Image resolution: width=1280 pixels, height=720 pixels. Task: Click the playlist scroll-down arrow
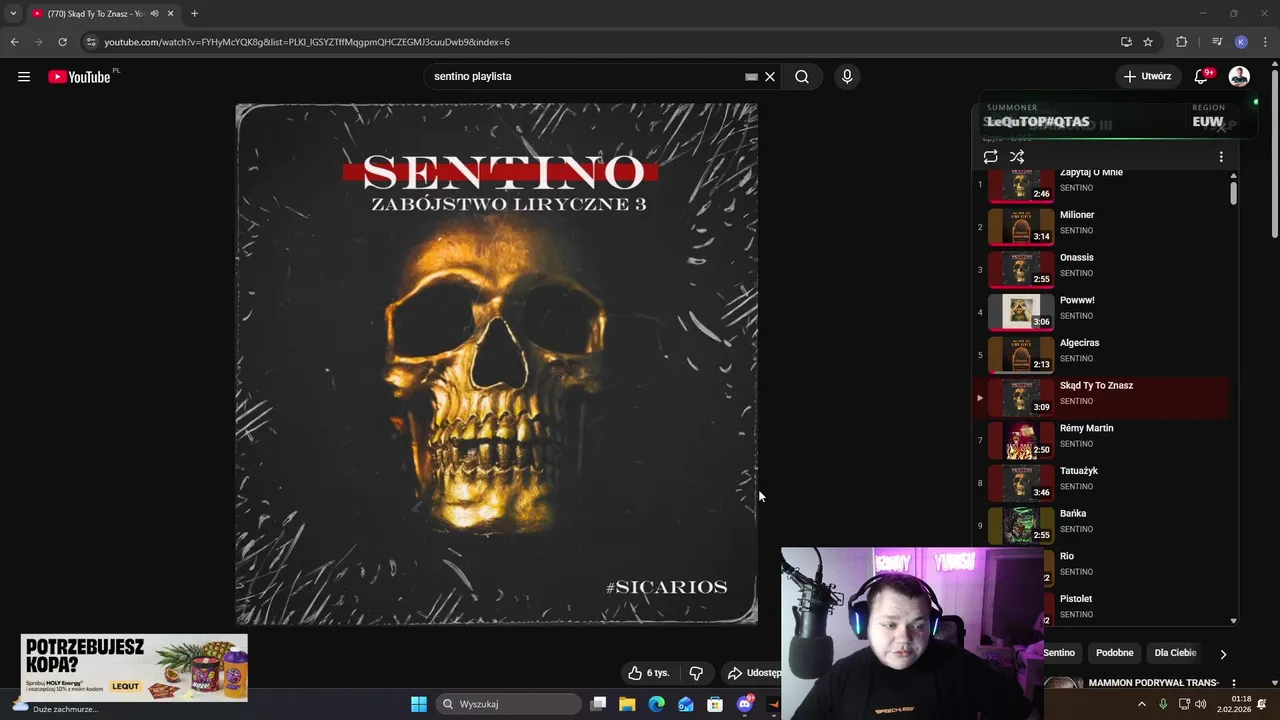pos(1233,621)
